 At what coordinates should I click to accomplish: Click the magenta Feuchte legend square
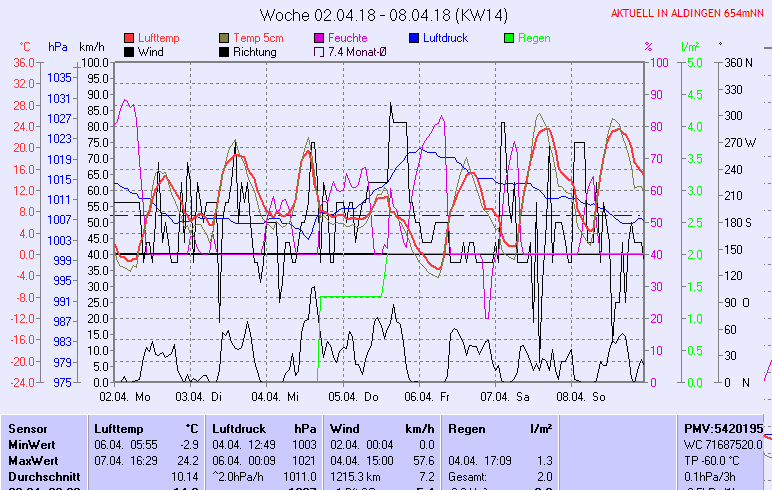(x=320, y=38)
